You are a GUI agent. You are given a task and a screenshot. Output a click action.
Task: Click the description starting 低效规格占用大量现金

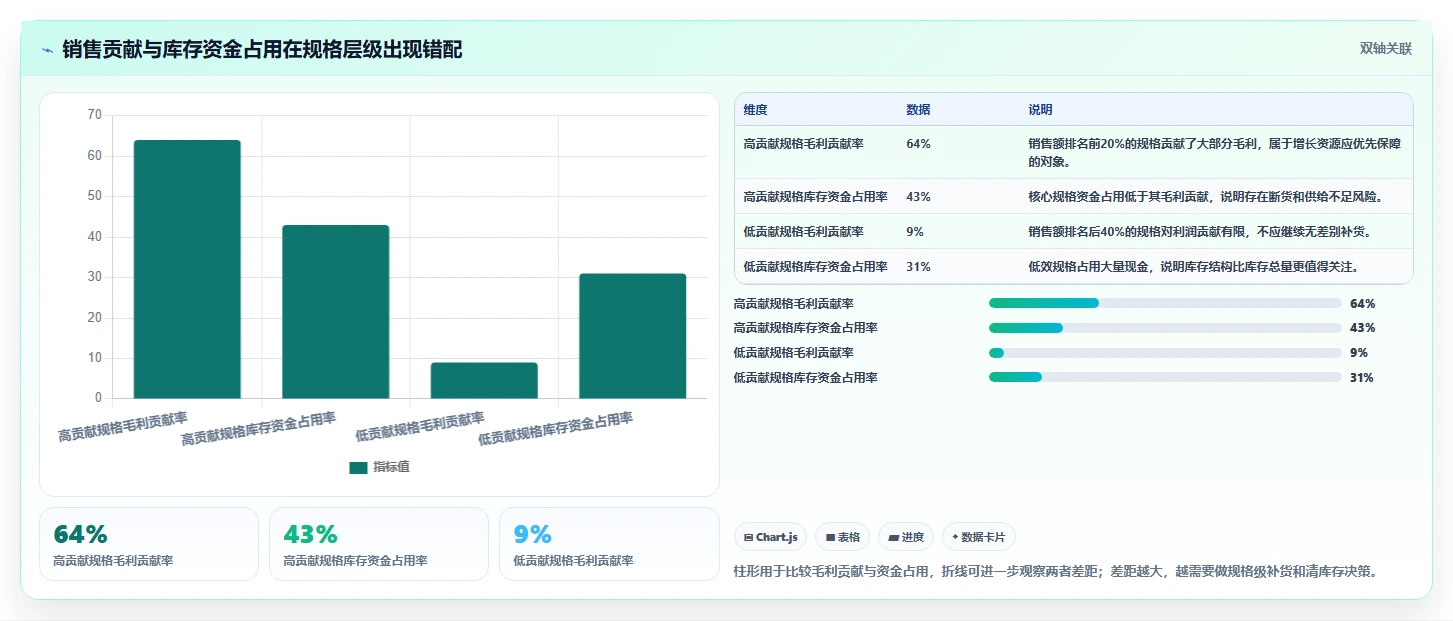(1193, 267)
